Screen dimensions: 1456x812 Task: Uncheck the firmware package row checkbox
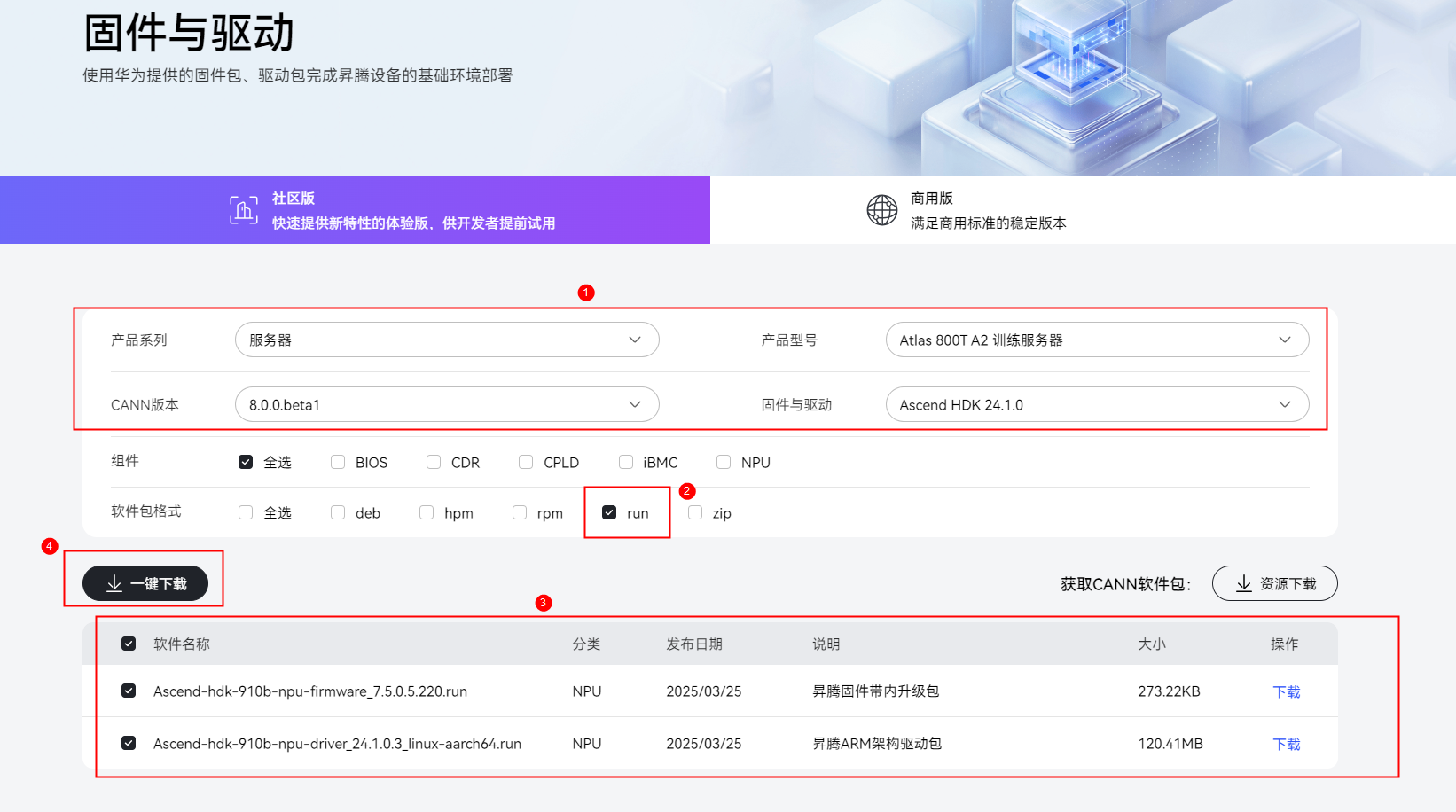[129, 691]
